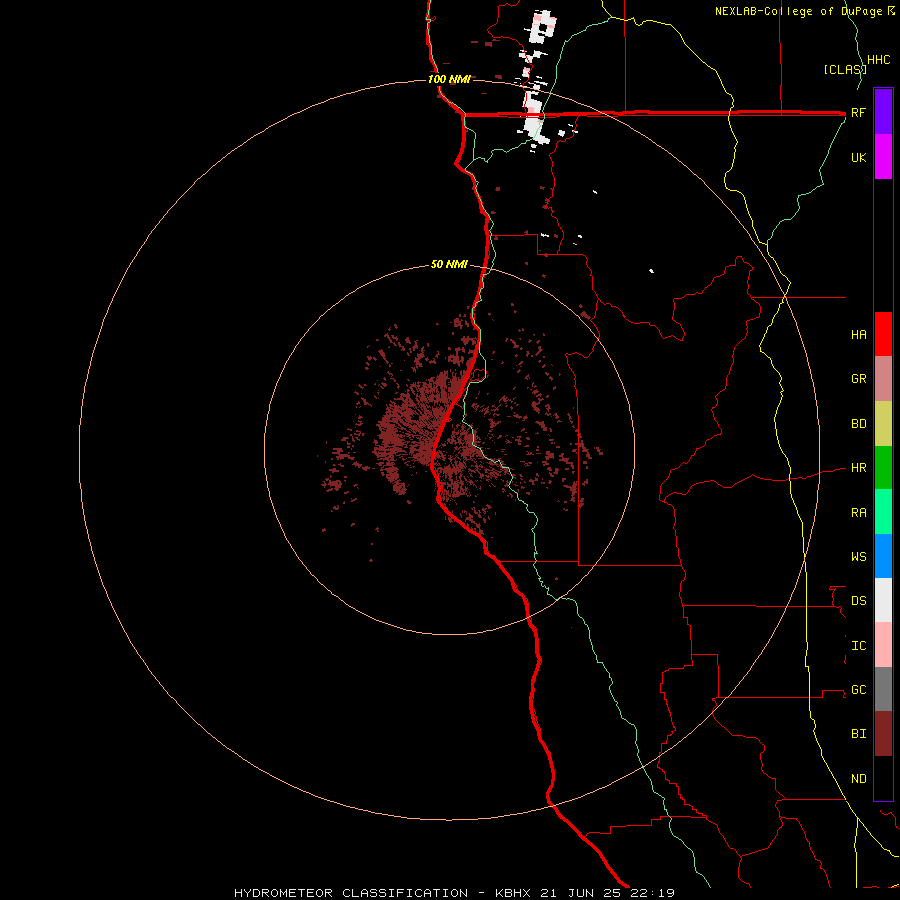Click the ND black legend swatch
The image size is (900, 900).
pyautogui.click(x=883, y=778)
